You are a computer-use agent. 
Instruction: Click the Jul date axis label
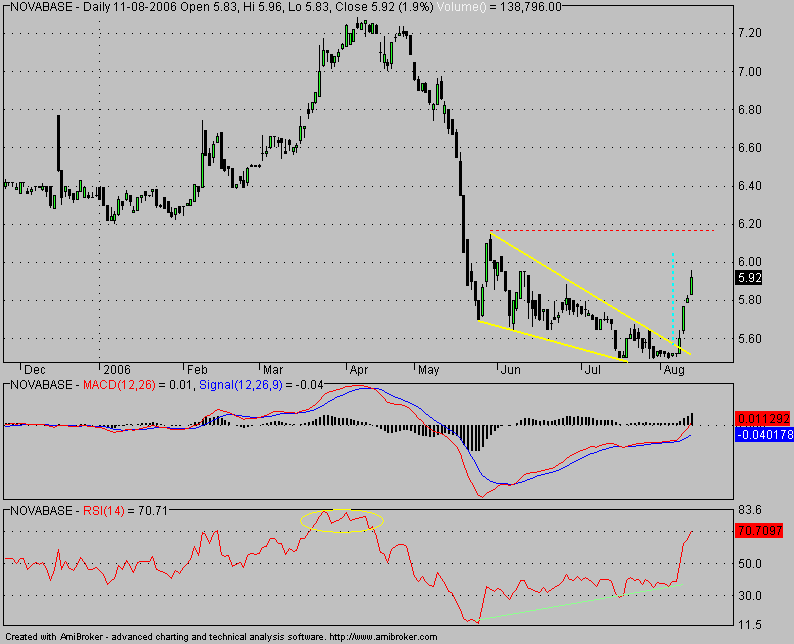click(x=592, y=370)
